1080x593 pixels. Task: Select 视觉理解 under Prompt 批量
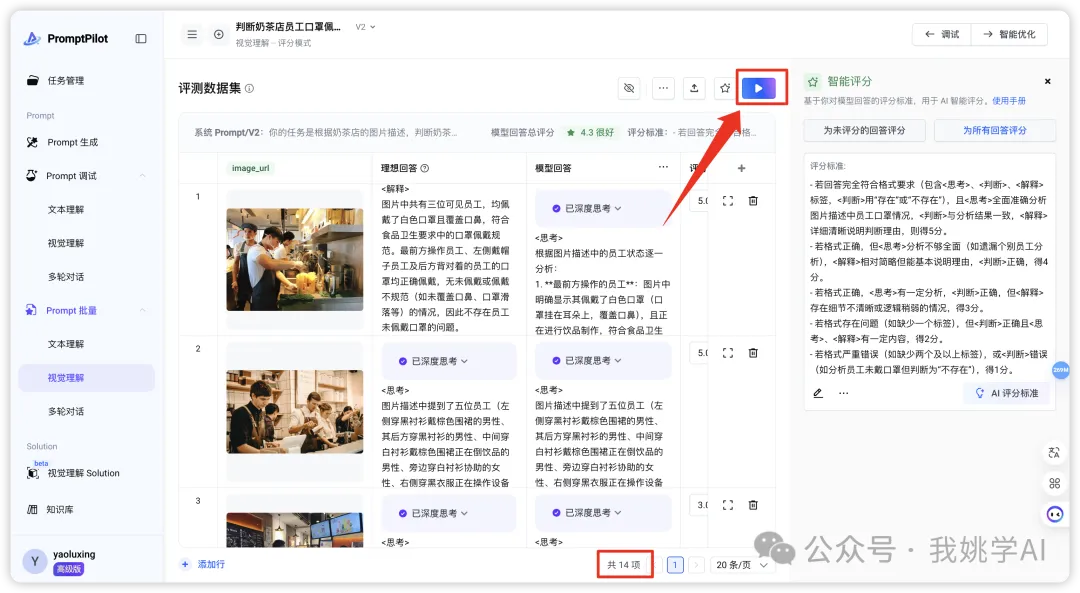tap(66, 378)
